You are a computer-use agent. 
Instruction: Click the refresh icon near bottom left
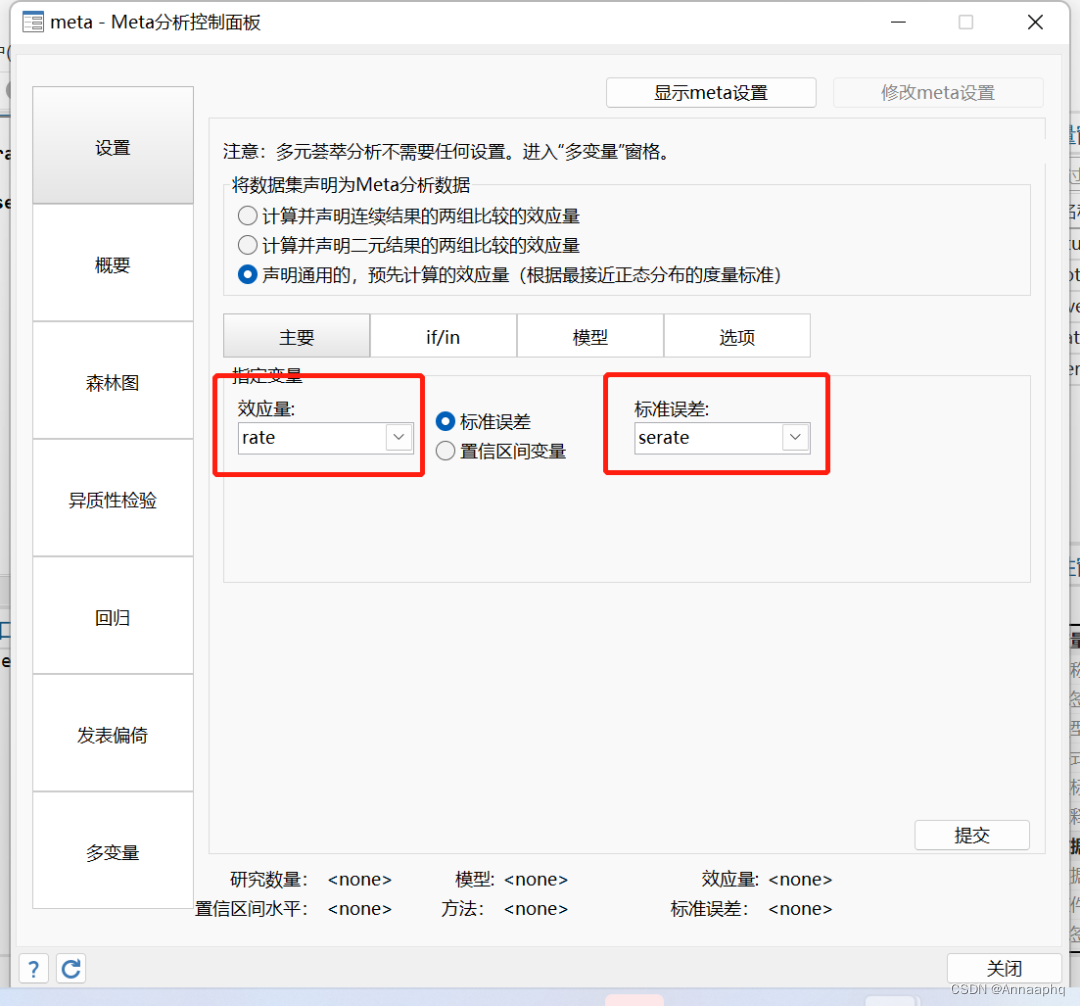coord(70,968)
